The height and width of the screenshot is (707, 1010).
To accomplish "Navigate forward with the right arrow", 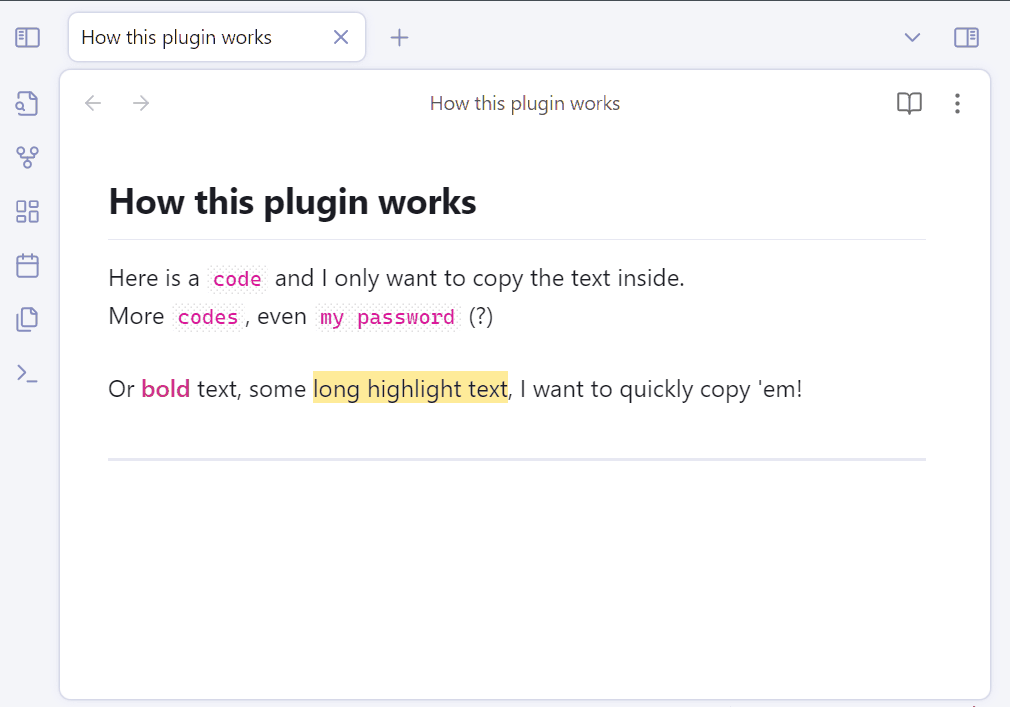I will (x=141, y=103).
